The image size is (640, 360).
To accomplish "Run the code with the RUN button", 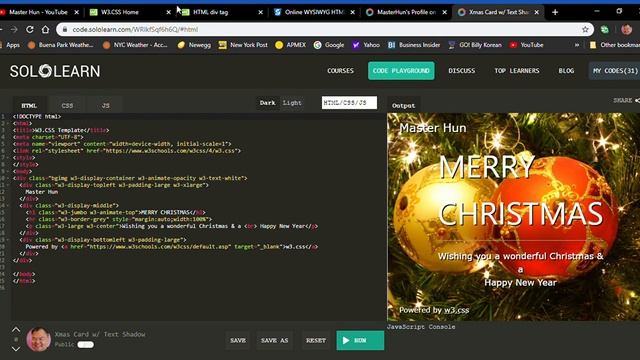I will [360, 340].
